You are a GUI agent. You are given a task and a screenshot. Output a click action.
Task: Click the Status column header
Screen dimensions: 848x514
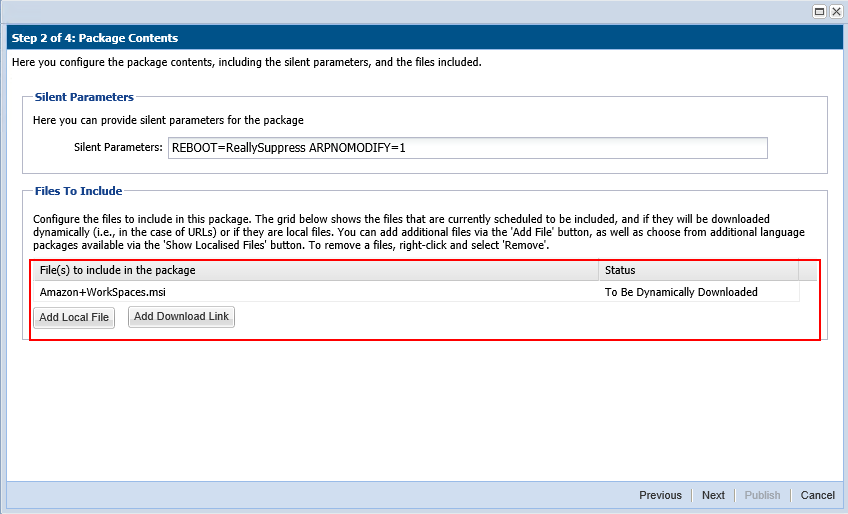pos(697,270)
